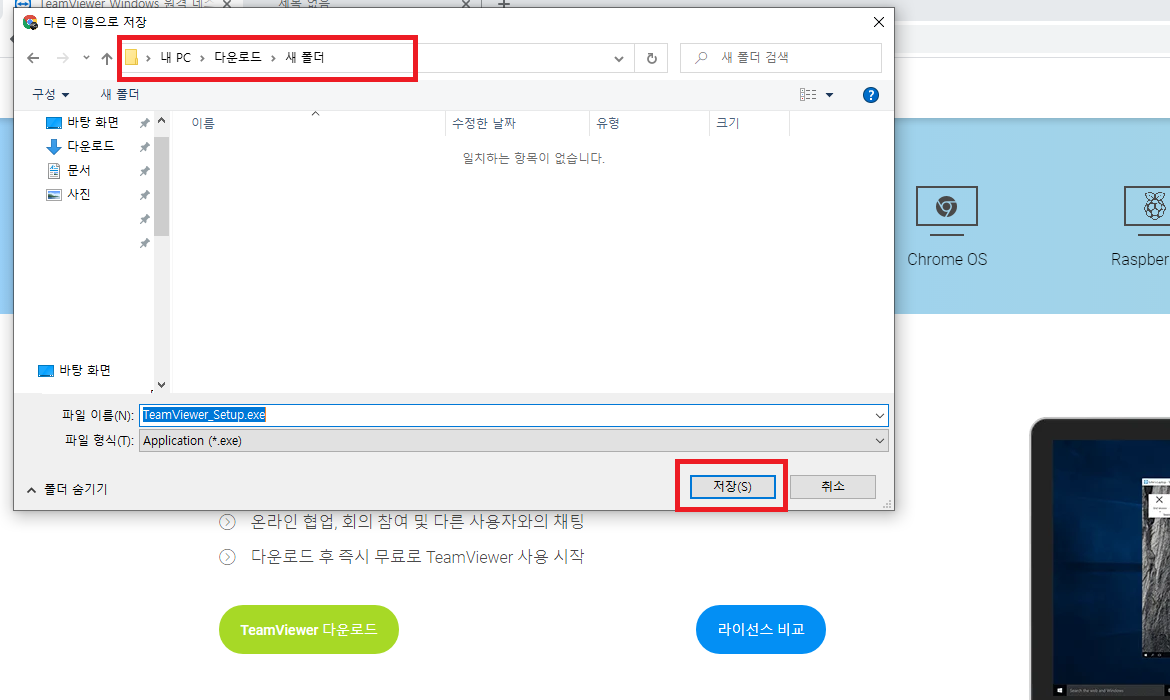This screenshot has width=1170, height=700.
Task: Open the 파일 형식 type dropdown
Action: pyautogui.click(x=513, y=440)
